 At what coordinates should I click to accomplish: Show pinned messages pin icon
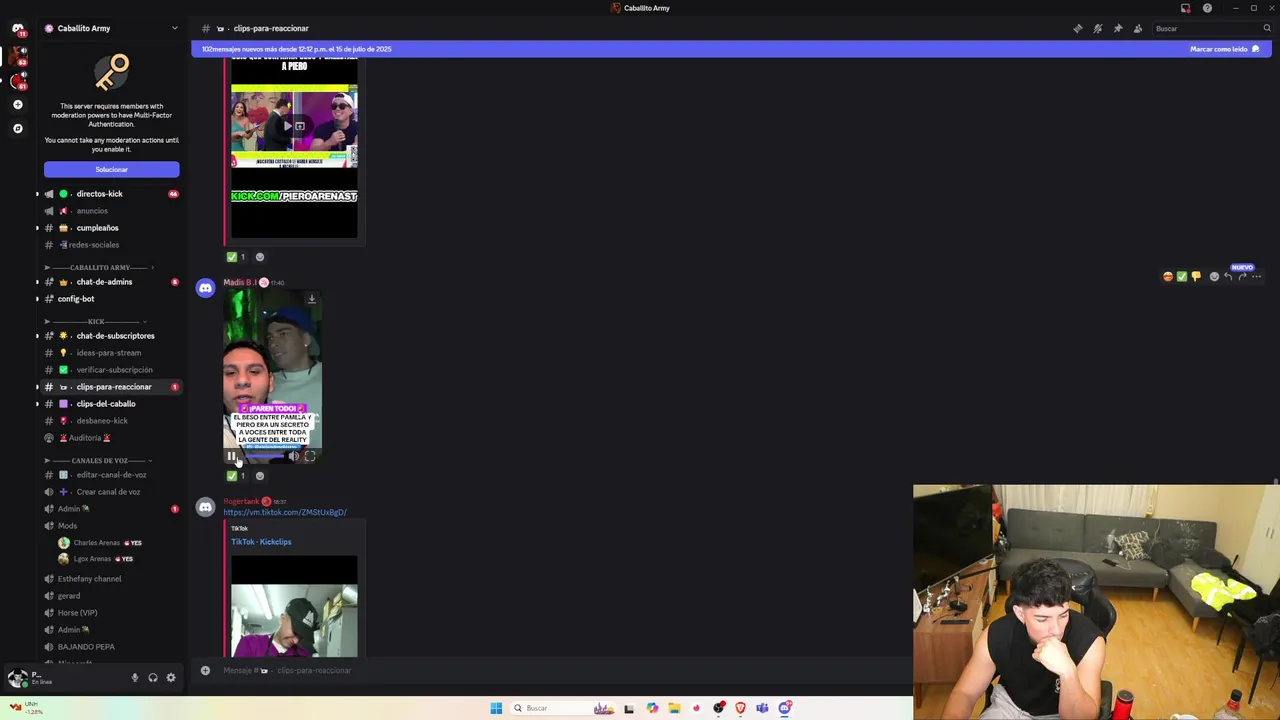pyautogui.click(x=1117, y=28)
